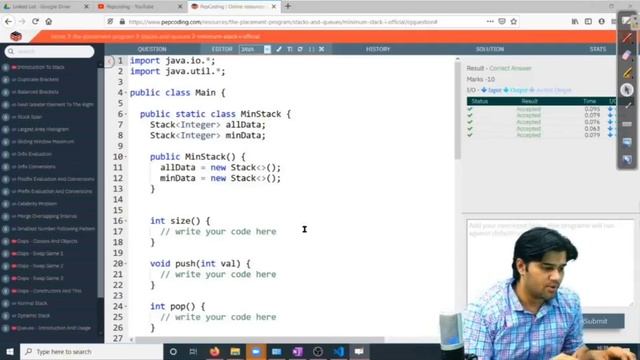Switch to the SOLUTION tab
The height and width of the screenshot is (360, 640).
click(490, 49)
